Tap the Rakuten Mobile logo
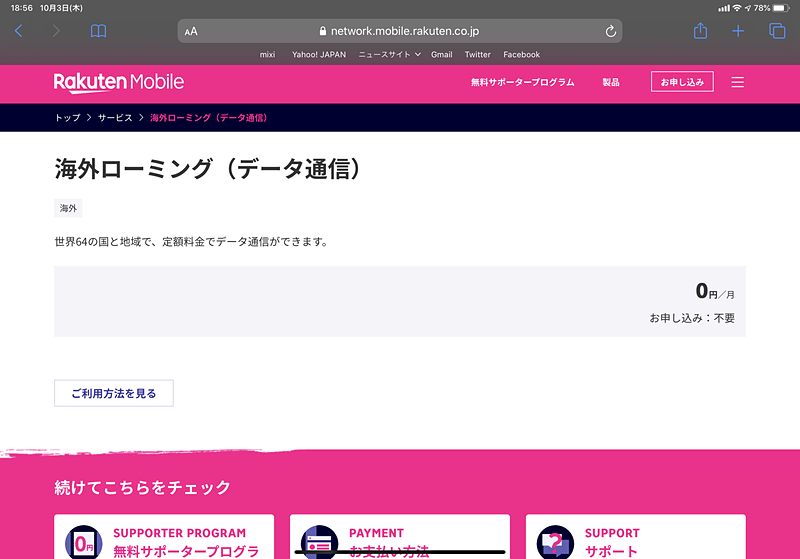This screenshot has height=559, width=800. point(118,83)
